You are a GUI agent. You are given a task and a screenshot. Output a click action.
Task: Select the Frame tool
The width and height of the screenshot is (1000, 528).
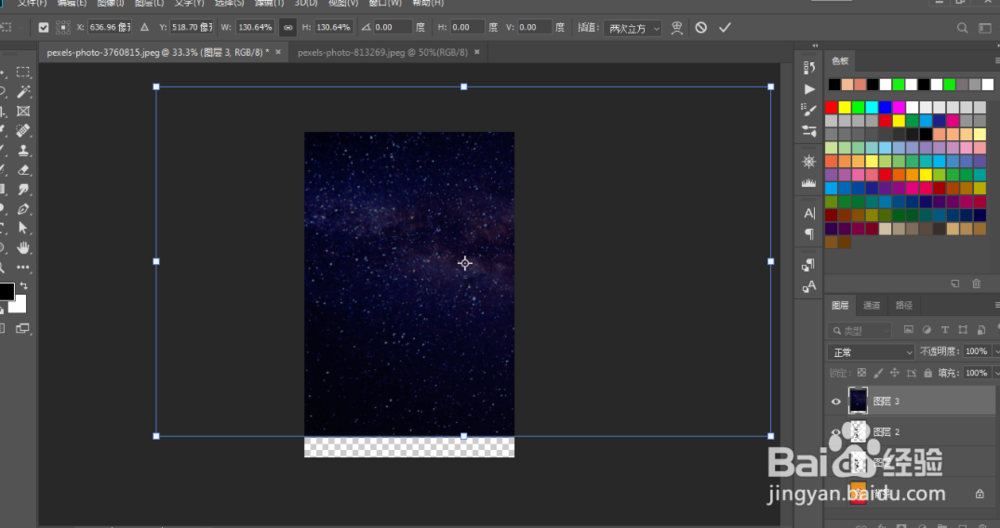tap(23, 111)
